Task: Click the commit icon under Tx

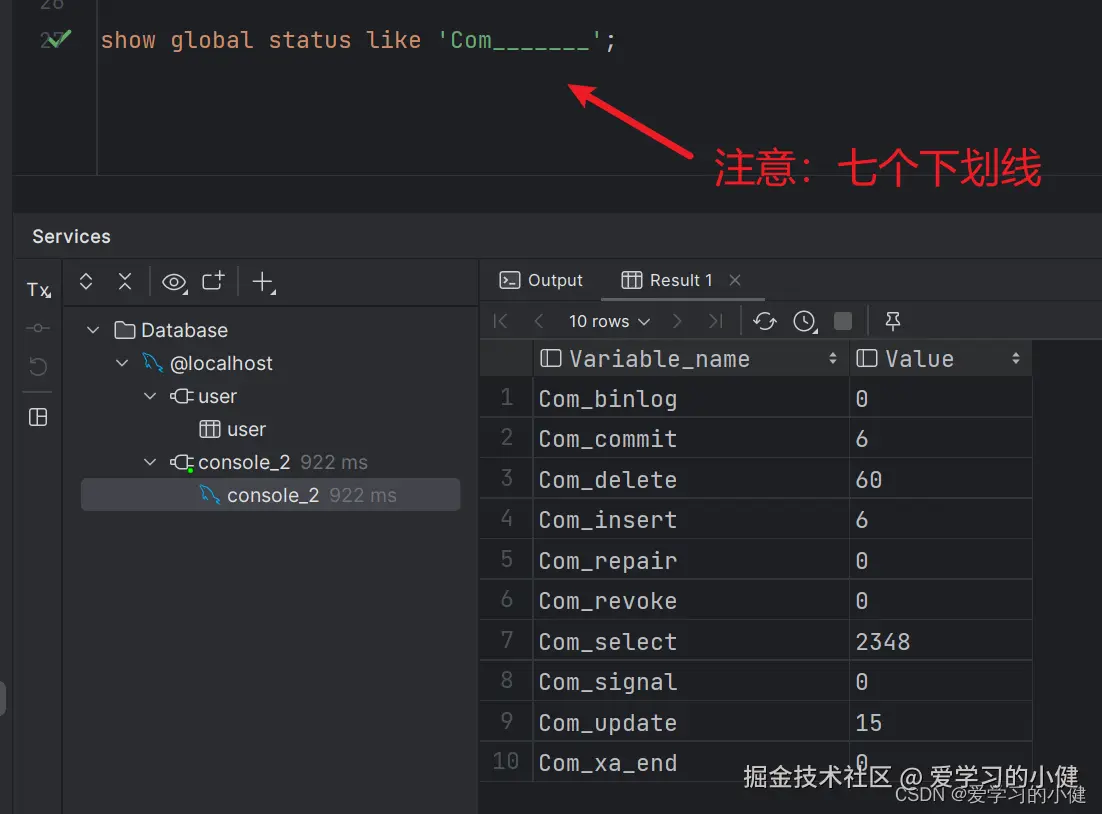Action: tap(38, 328)
